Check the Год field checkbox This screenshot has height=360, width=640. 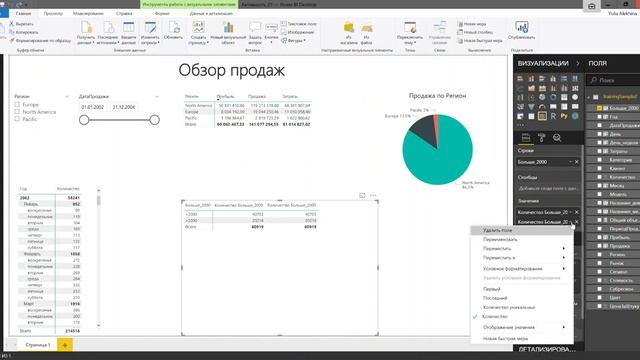point(599,117)
